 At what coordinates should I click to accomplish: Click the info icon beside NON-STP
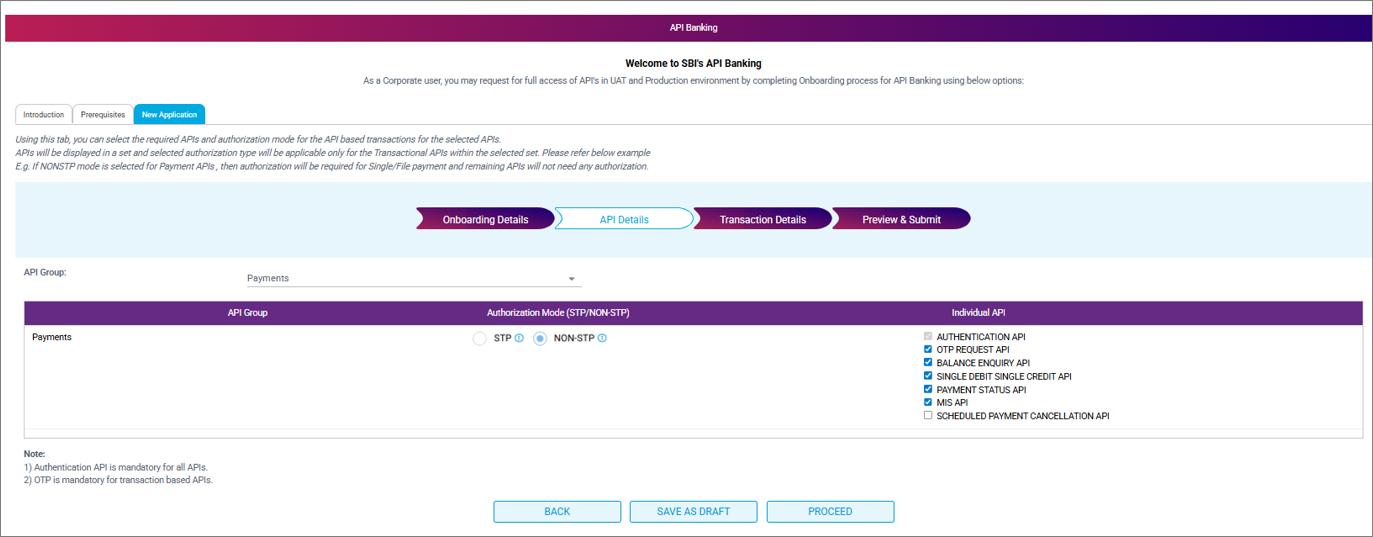point(602,339)
